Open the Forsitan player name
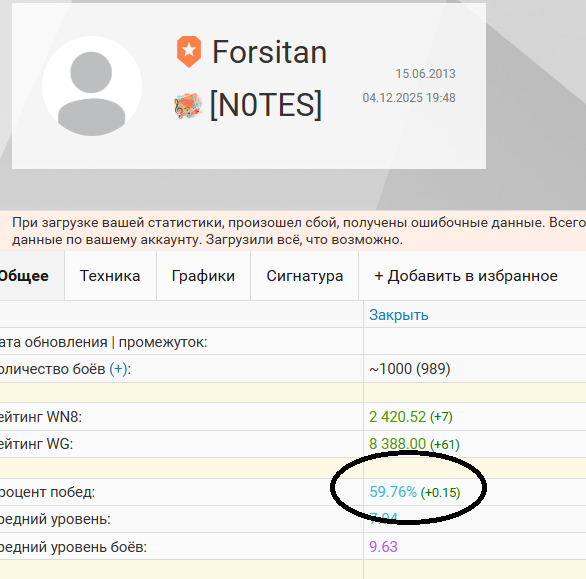Screen dimensions: 586x579 coord(269,52)
